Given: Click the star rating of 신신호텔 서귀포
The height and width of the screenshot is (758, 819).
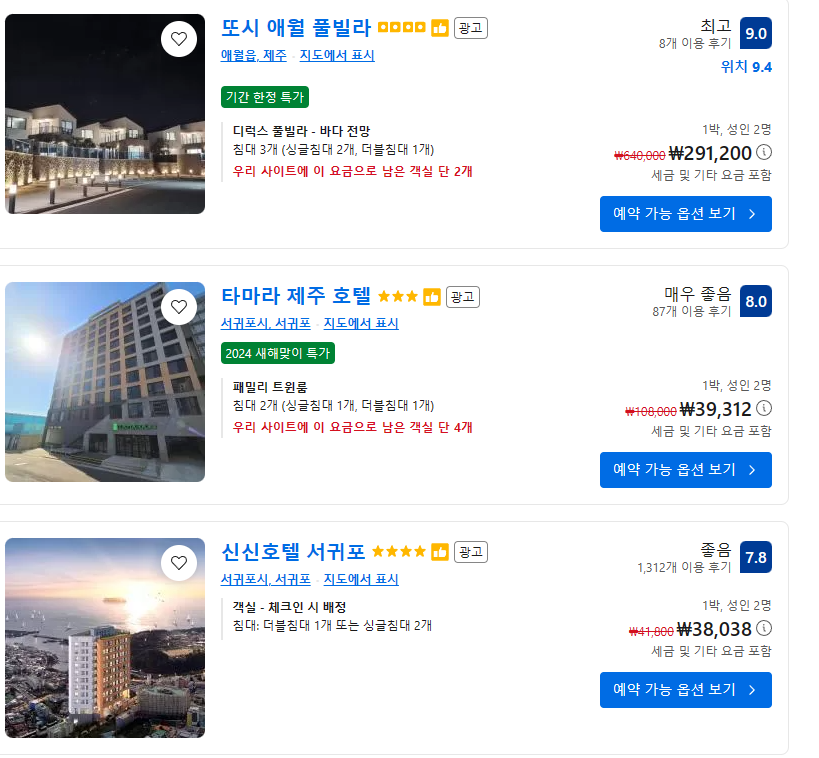Looking at the screenshot, I should pyautogui.click(x=398, y=551).
